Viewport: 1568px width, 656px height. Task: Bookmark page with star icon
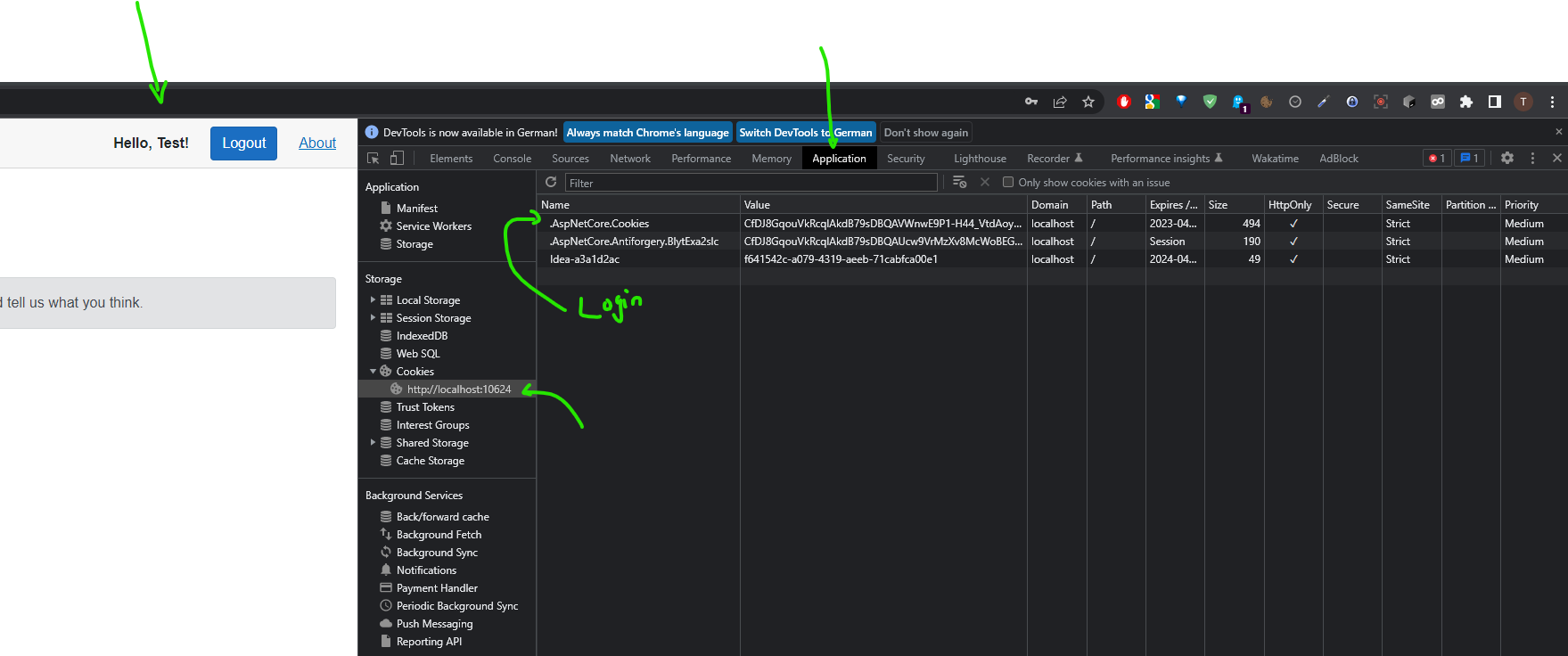coord(1088,102)
